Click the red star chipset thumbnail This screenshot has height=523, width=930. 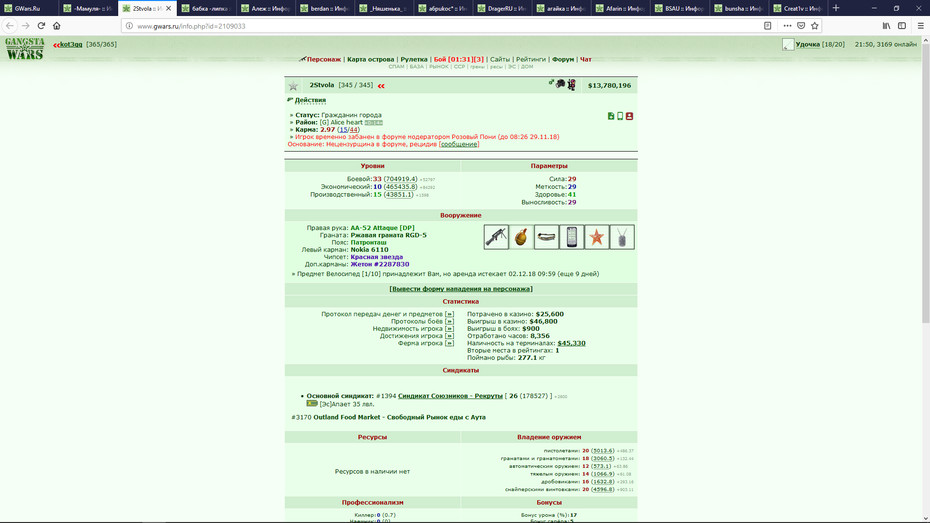click(597, 237)
